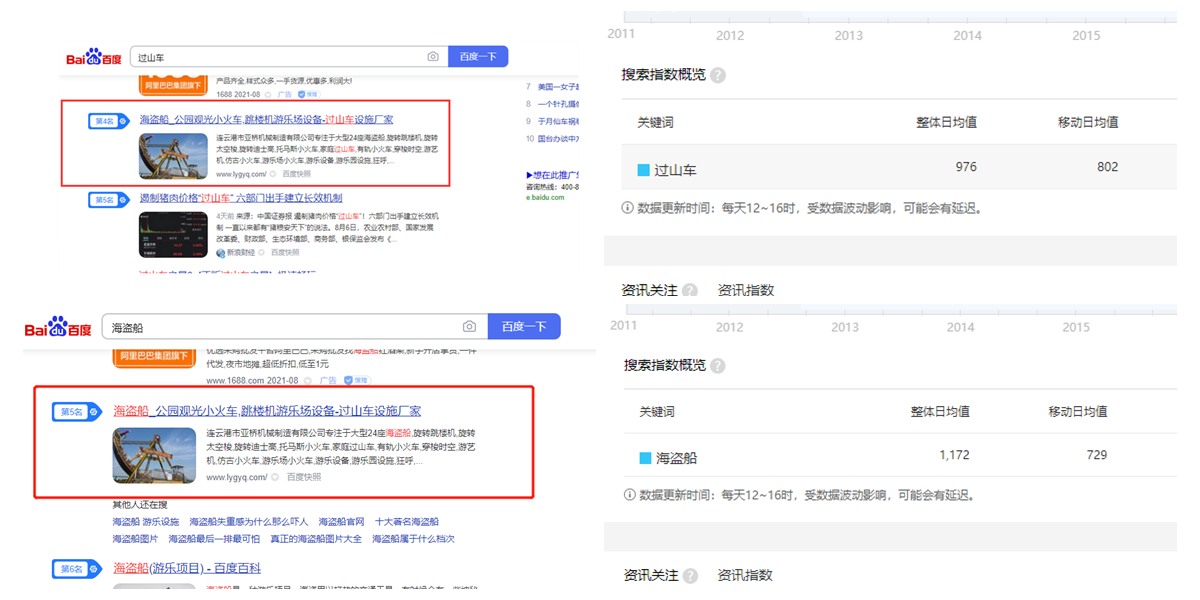Click the 新浪财经 globe source icon
The image size is (1200, 600).
click(x=221, y=253)
